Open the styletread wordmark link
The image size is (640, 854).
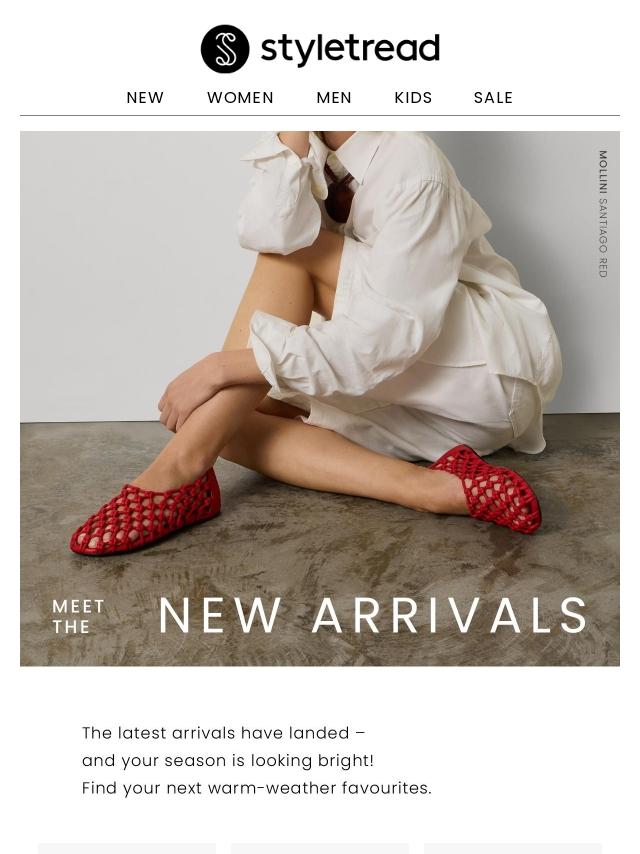[350, 48]
